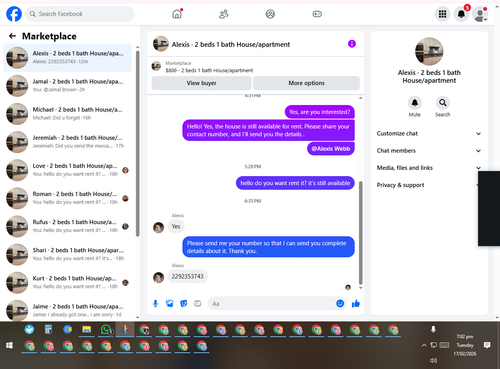Image resolution: width=500 pixels, height=369 pixels.
Task: Click the View buyer button
Action: point(201,83)
